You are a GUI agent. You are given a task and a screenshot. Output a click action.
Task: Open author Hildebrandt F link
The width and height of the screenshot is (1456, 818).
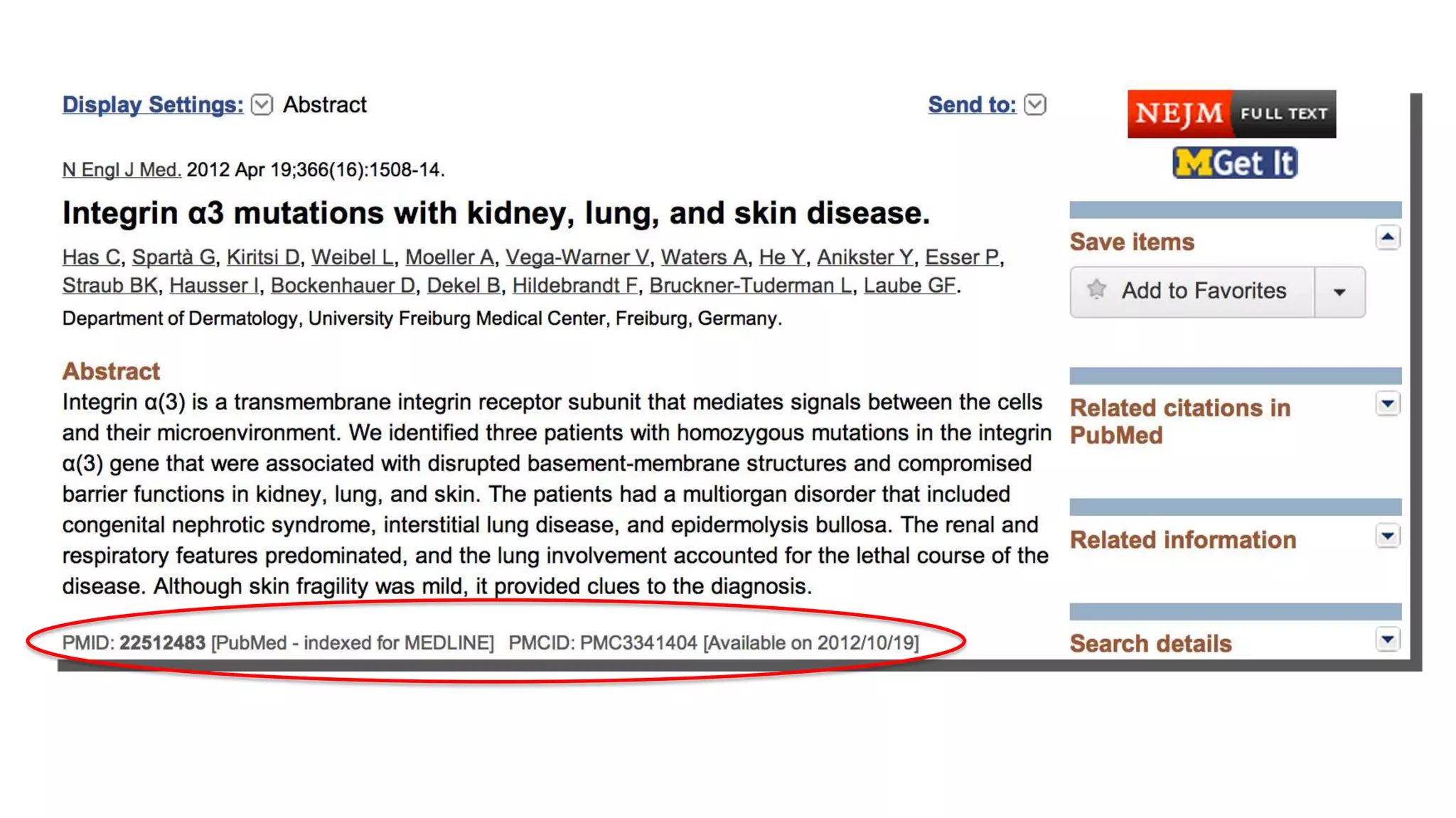point(574,286)
